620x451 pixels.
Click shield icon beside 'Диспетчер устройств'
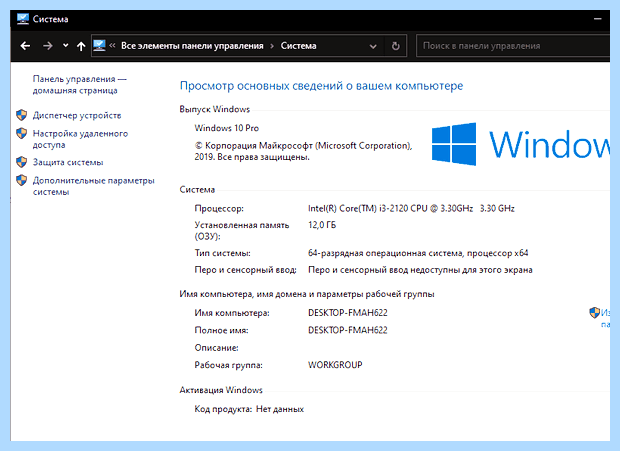(x=21, y=115)
